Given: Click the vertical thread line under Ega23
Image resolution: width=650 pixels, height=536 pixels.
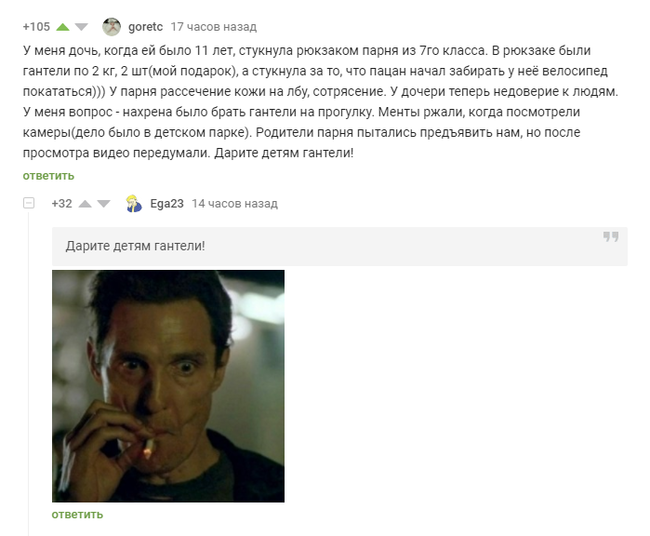Looking at the screenshot, I should 29,373.
